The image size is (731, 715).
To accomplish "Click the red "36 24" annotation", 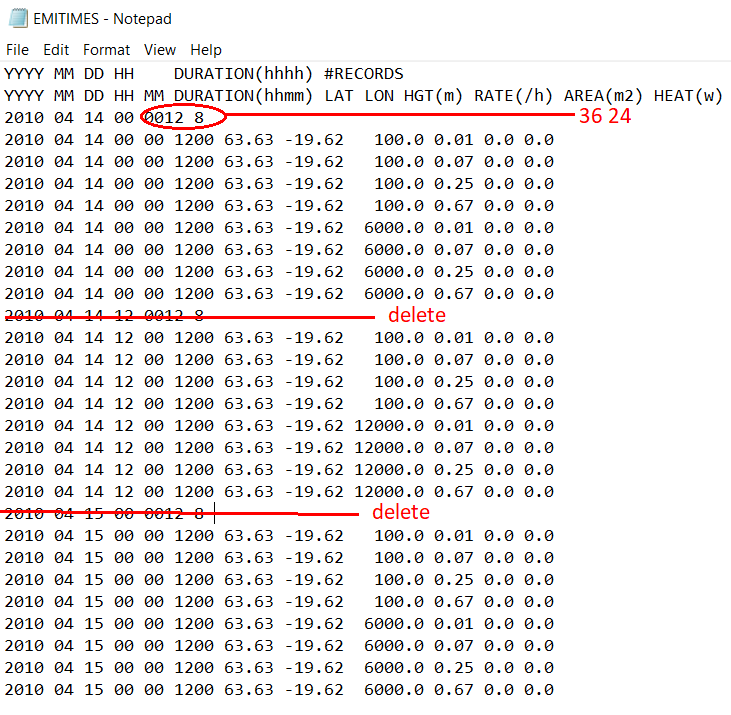I will click(604, 117).
